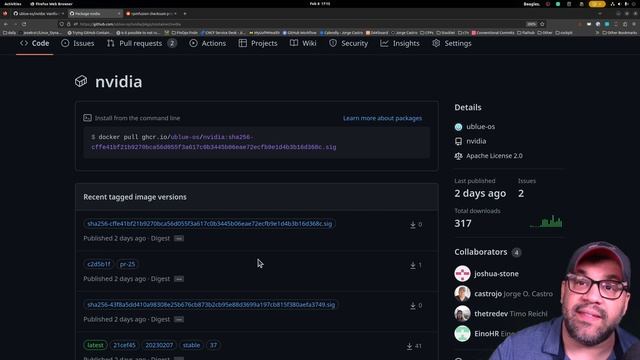Click thetredev's avatar

pos(462,313)
